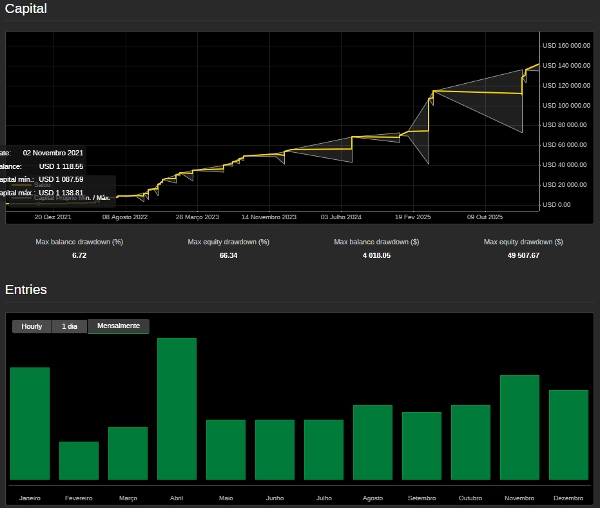Click the Agosto entries bar
The image size is (600, 508).
tap(373, 442)
